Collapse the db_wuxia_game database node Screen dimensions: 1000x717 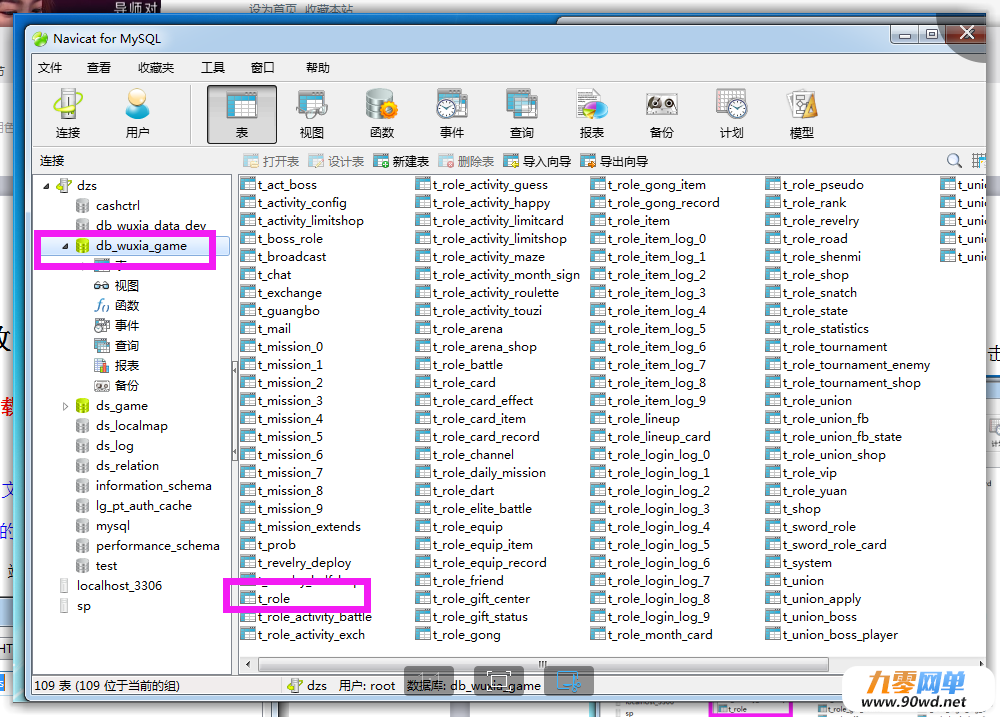tap(65, 246)
